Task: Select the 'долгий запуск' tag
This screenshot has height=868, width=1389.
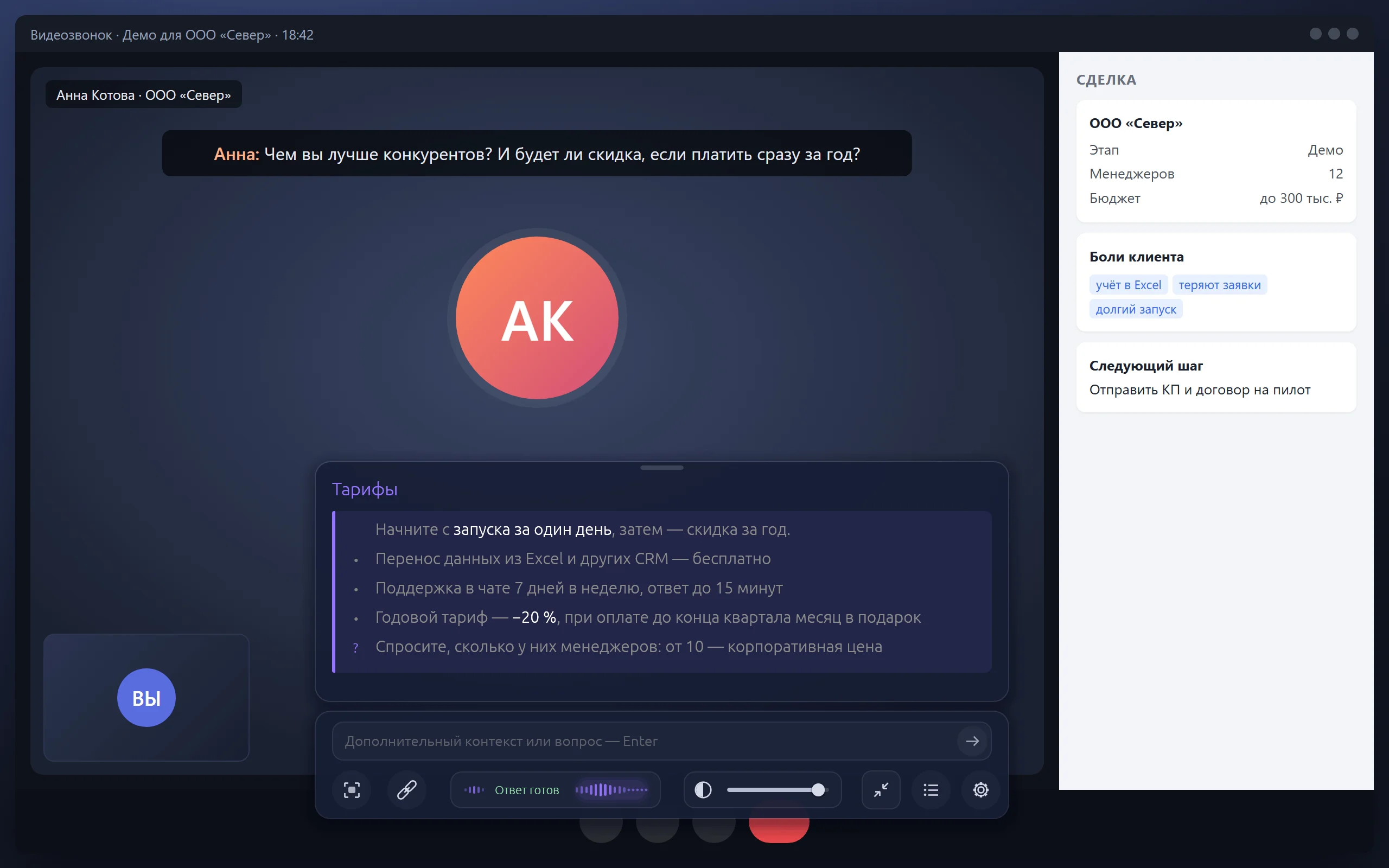Action: tap(1135, 309)
